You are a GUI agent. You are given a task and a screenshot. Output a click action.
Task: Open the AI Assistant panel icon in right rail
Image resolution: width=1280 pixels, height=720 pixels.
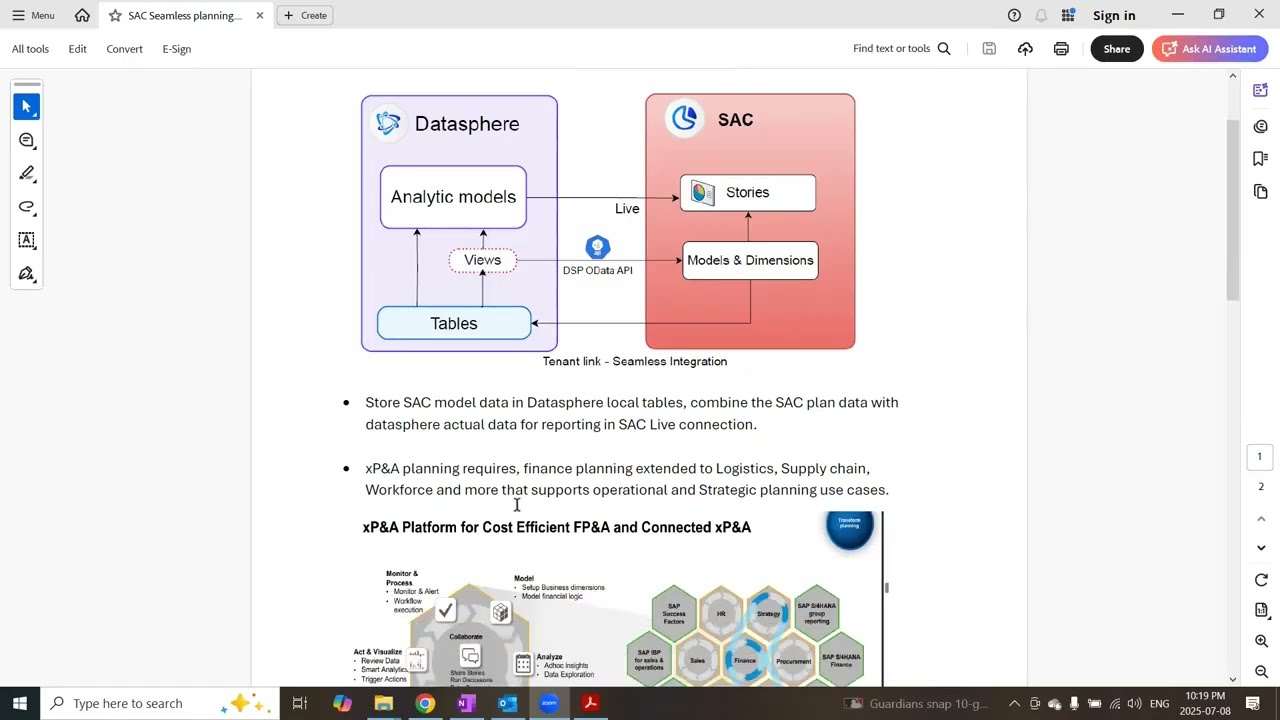tap(1261, 91)
